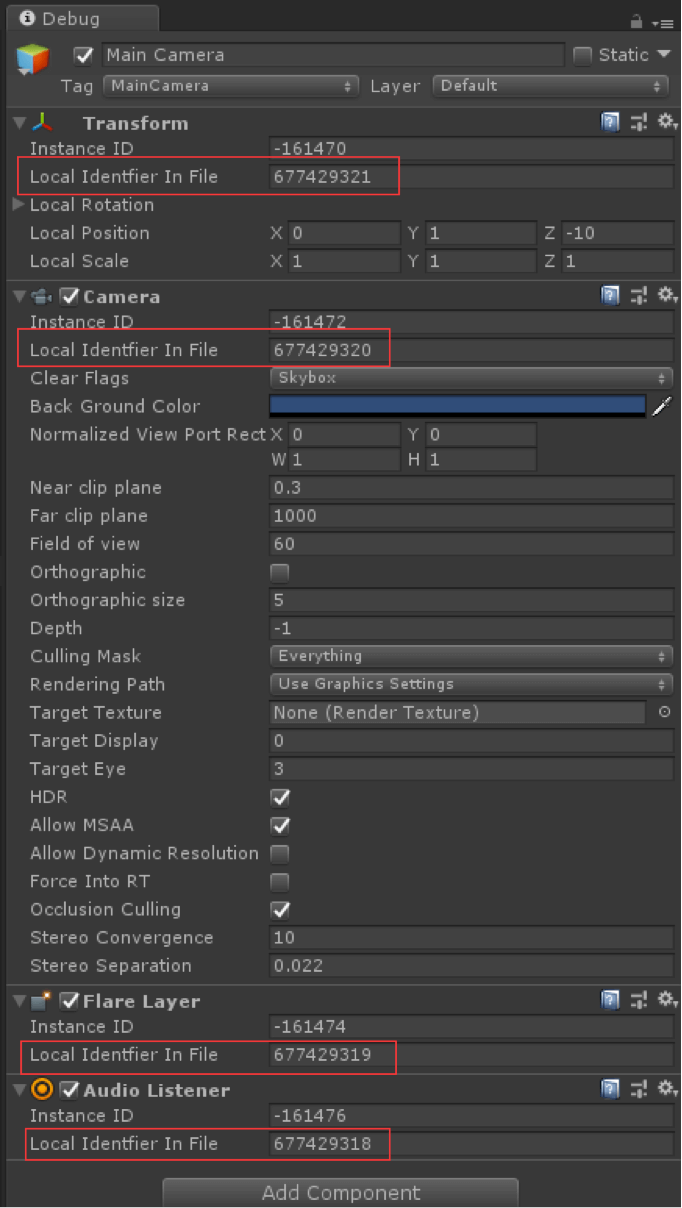Toggle the Orthographic checkbox
This screenshot has height=1208, width=682.
click(x=280, y=573)
